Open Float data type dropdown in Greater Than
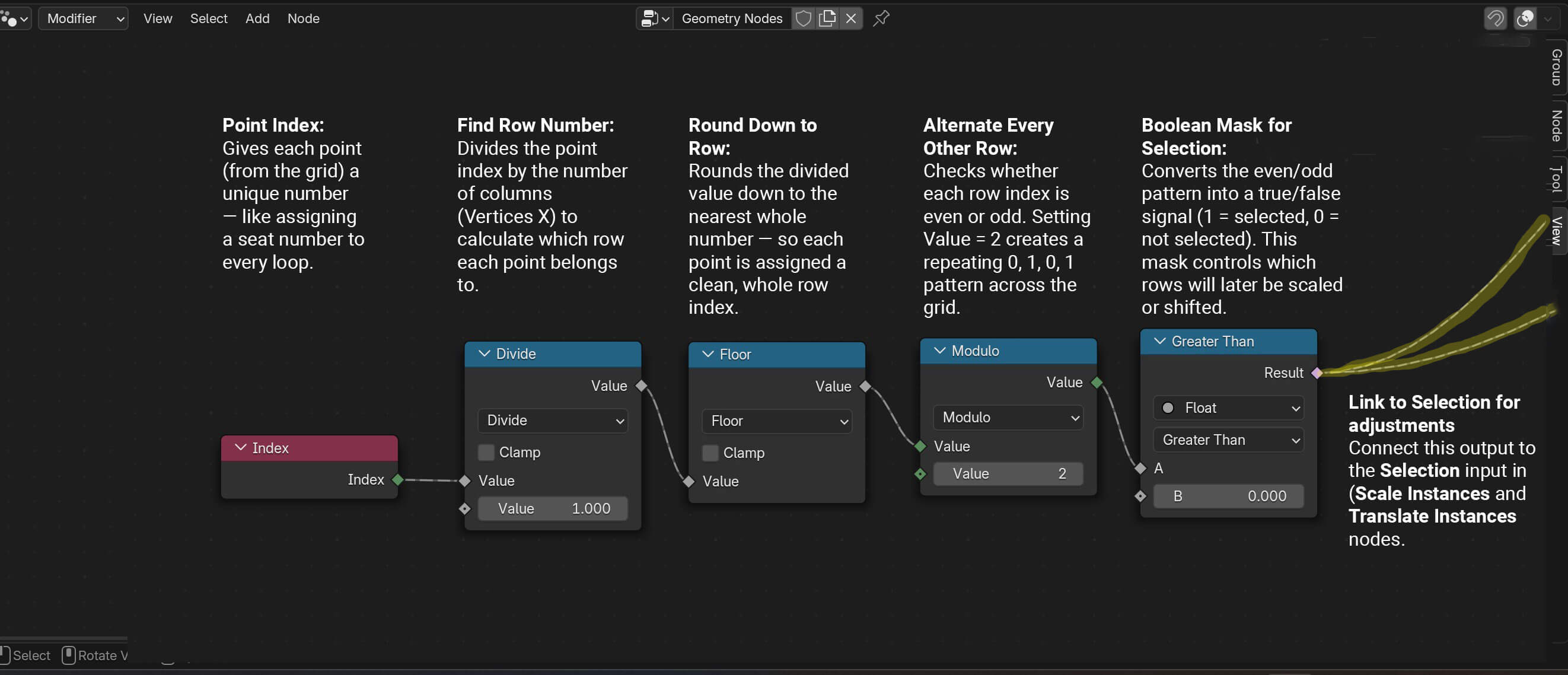This screenshot has height=675, width=1568. click(x=1228, y=408)
